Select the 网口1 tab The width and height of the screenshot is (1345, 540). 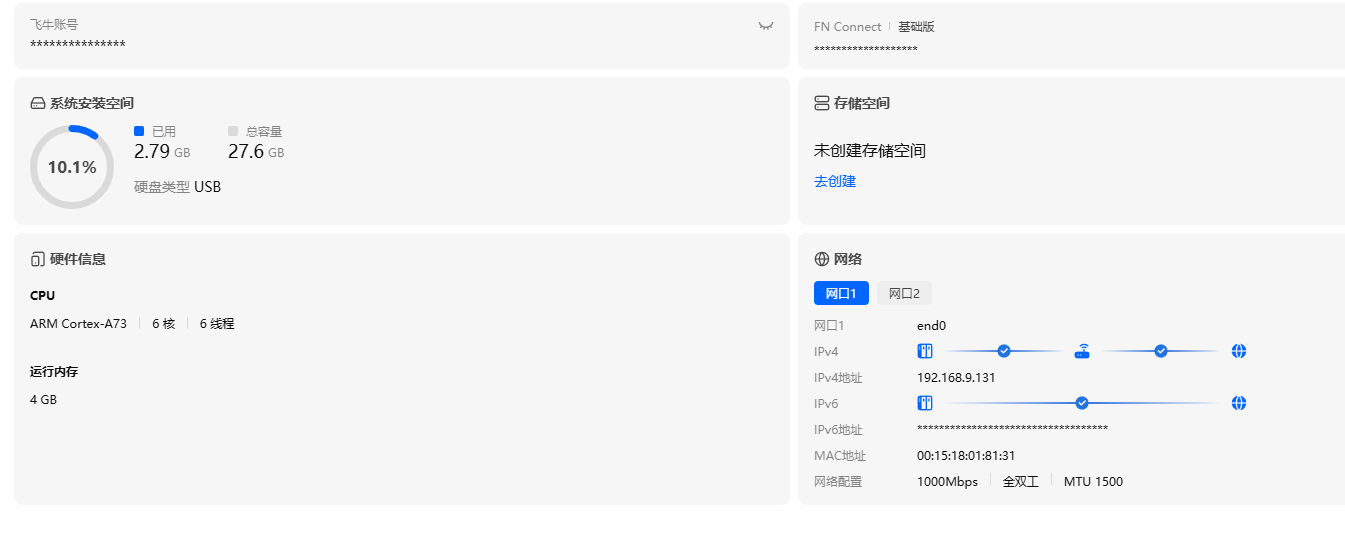tap(841, 293)
